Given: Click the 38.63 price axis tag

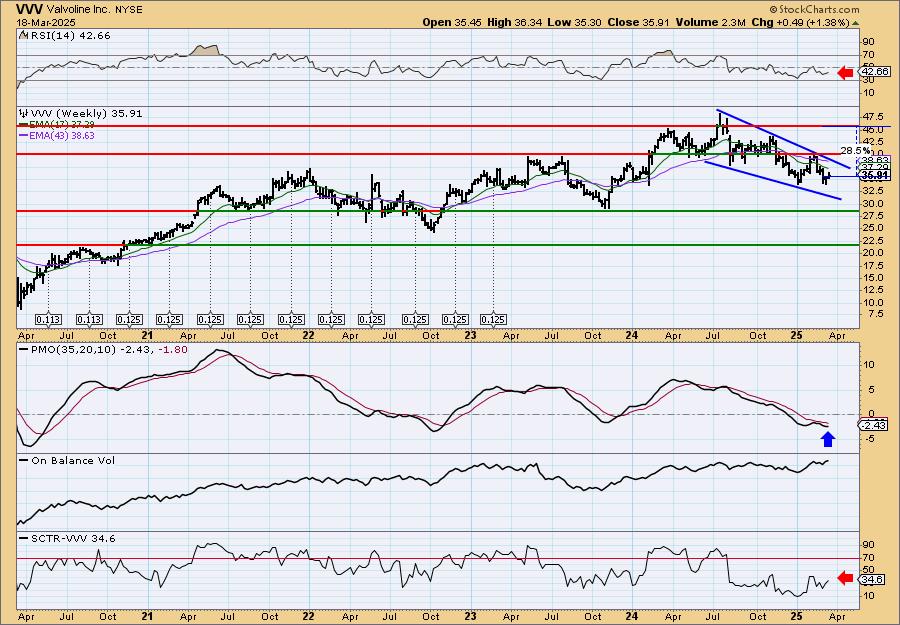Looking at the screenshot, I should pos(876,160).
